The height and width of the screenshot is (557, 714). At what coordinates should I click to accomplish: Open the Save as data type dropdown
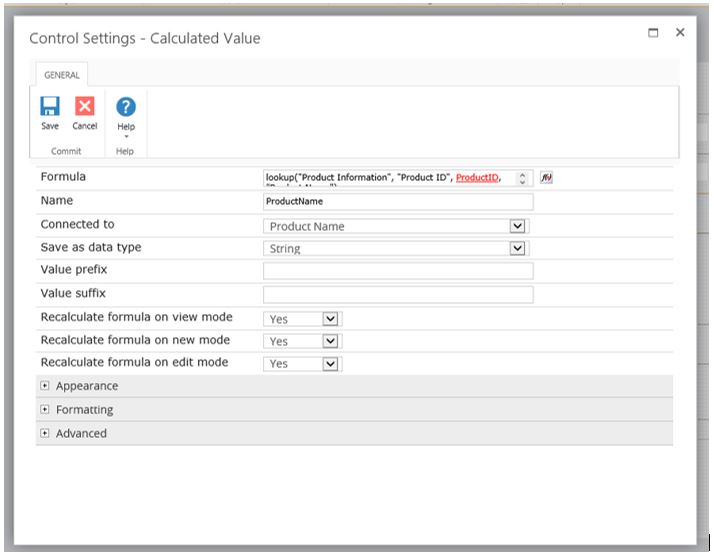396,249
